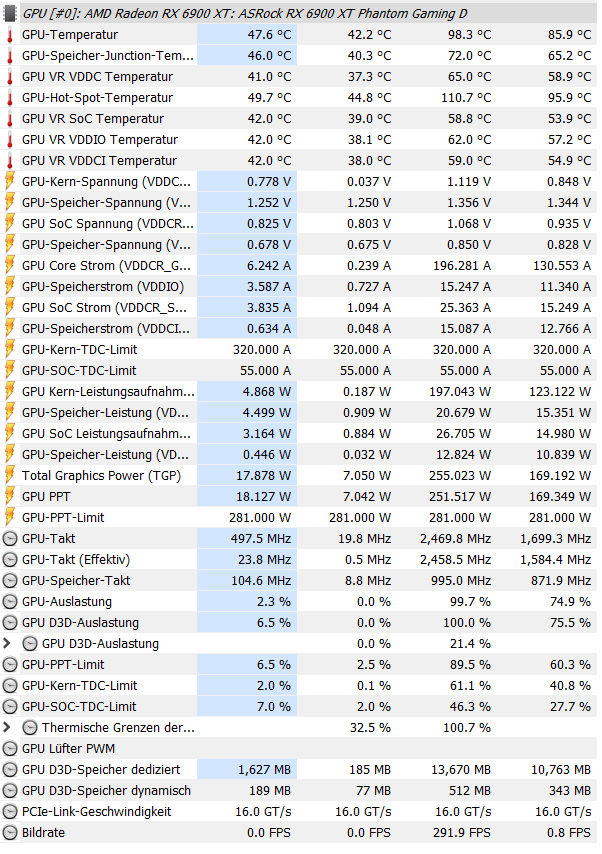Click clock icon beside PCIe-Link-Geschwindigkeit

10,812
